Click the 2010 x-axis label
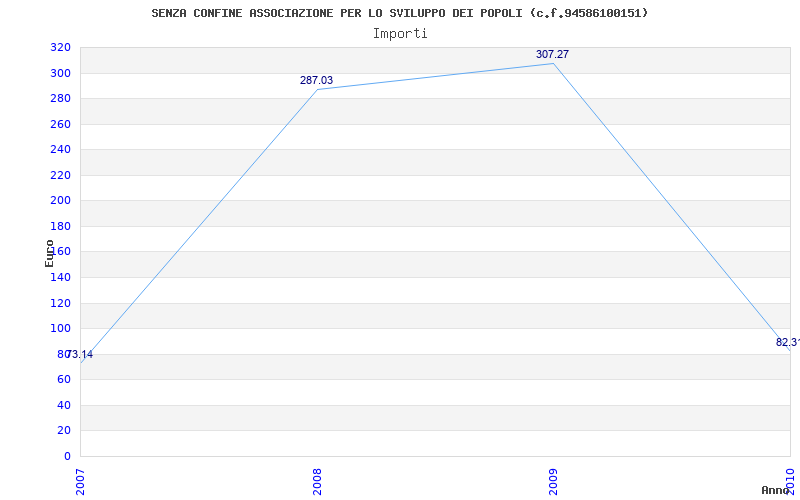 coord(790,482)
